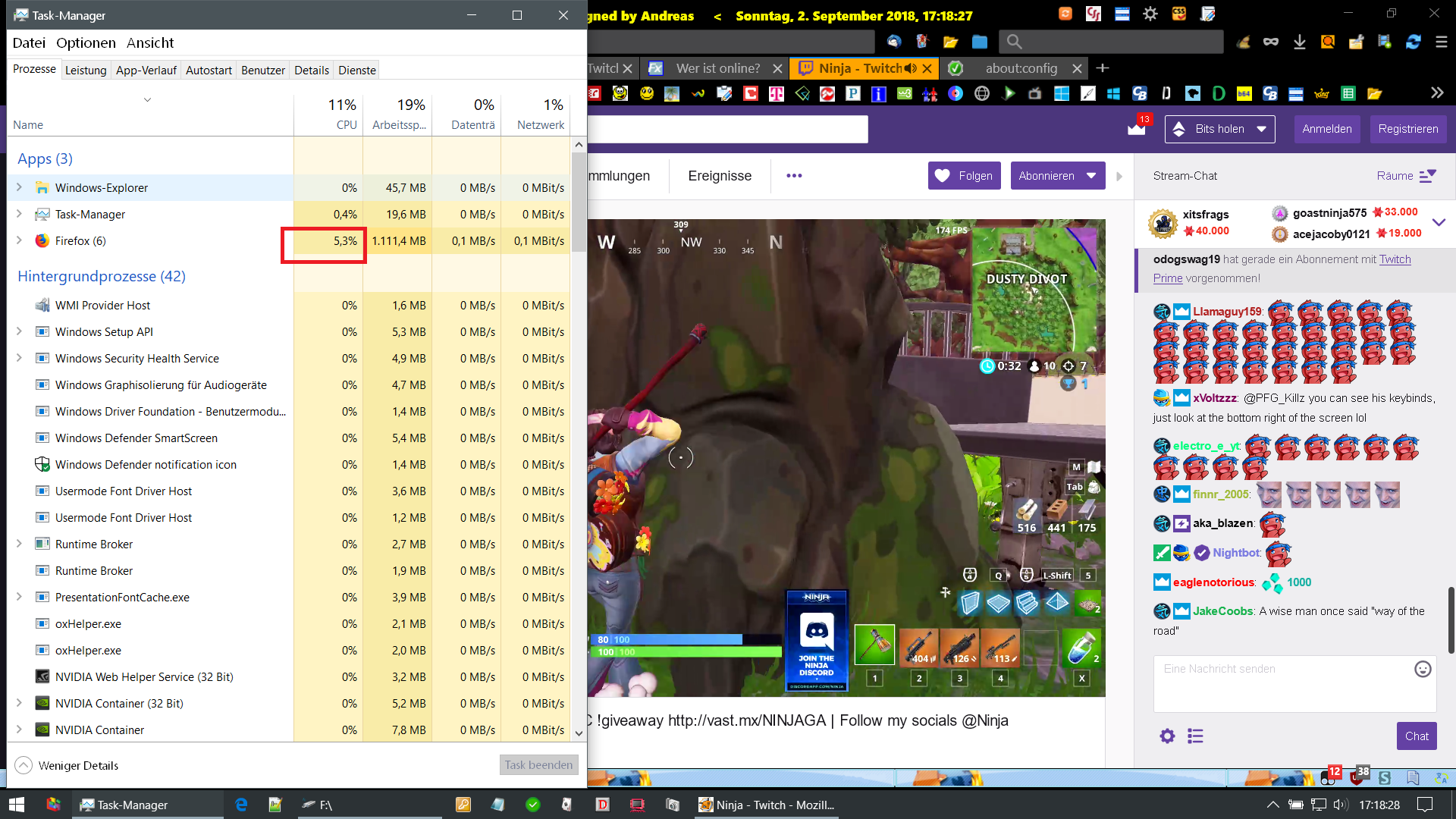
Task: Click the Twitch prime loot crown icon
Action: pos(1136,129)
